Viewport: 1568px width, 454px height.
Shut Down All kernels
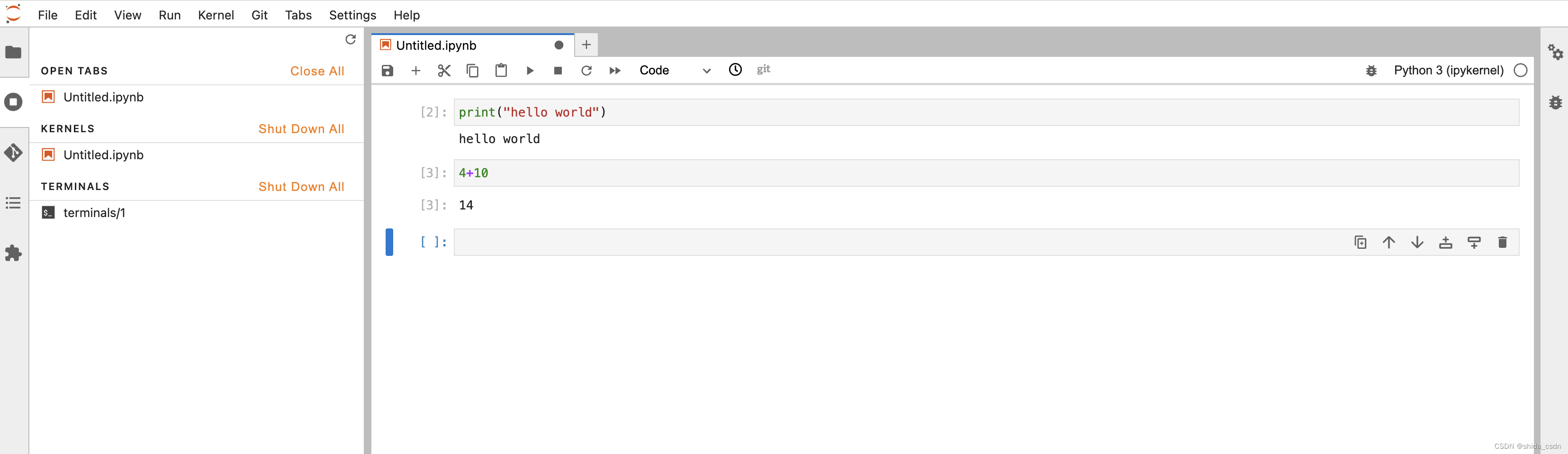301,129
